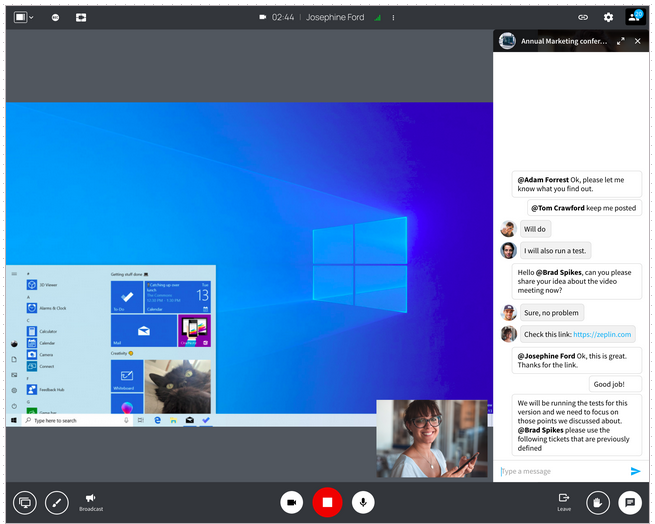Click the Type a message field
This screenshot has height=524, width=655.
(x=563, y=471)
